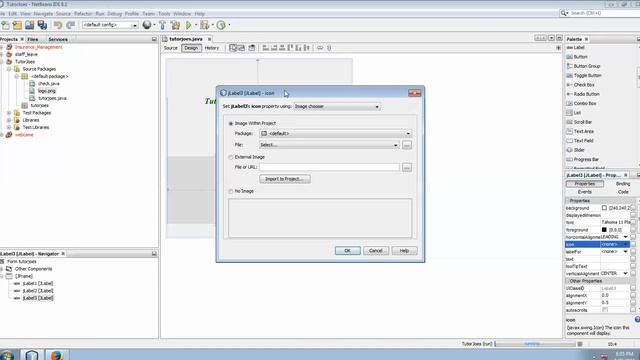Select External Image radio button
640x360 pixels.
231,157
